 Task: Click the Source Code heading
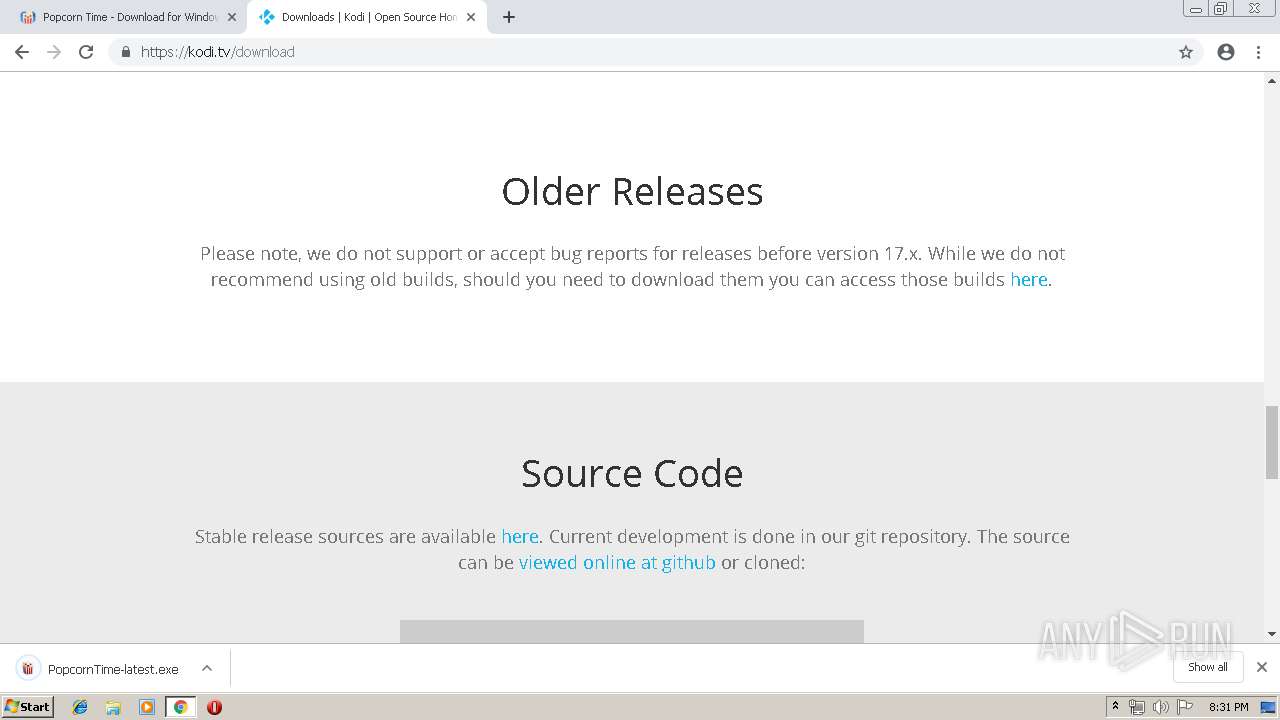tap(632, 473)
